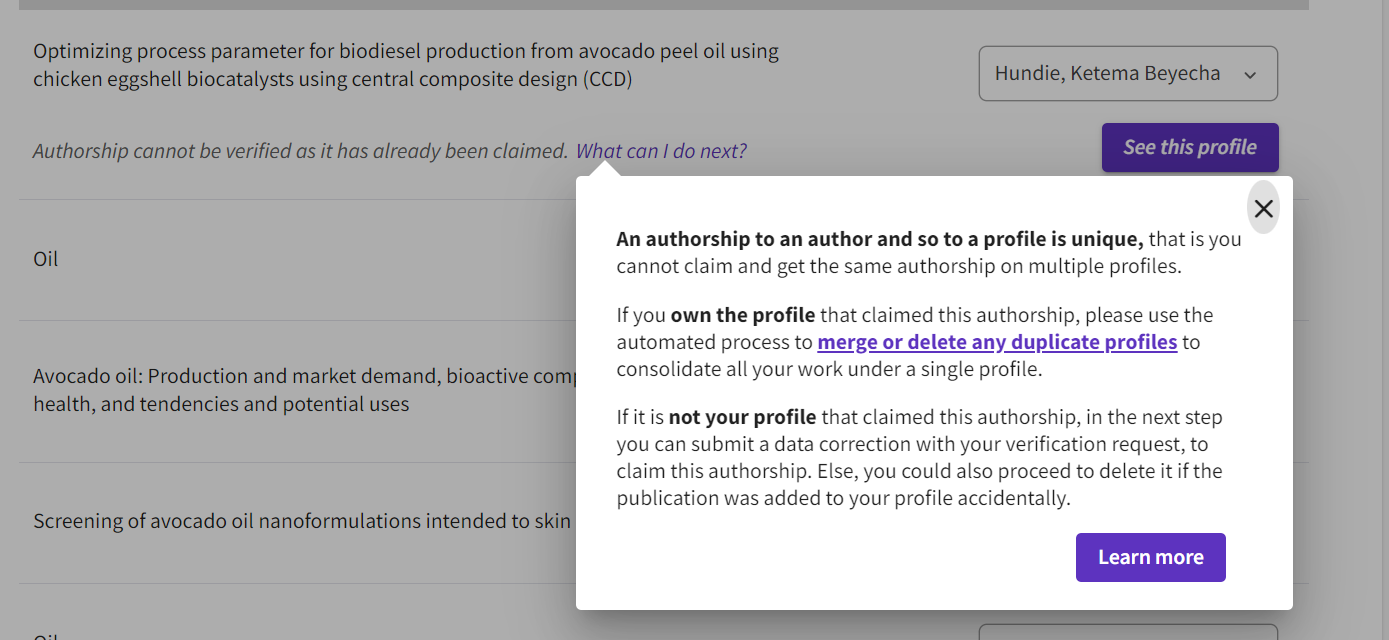Click the See this profile button
Viewport: 1389px width, 640px height.
click(1189, 146)
